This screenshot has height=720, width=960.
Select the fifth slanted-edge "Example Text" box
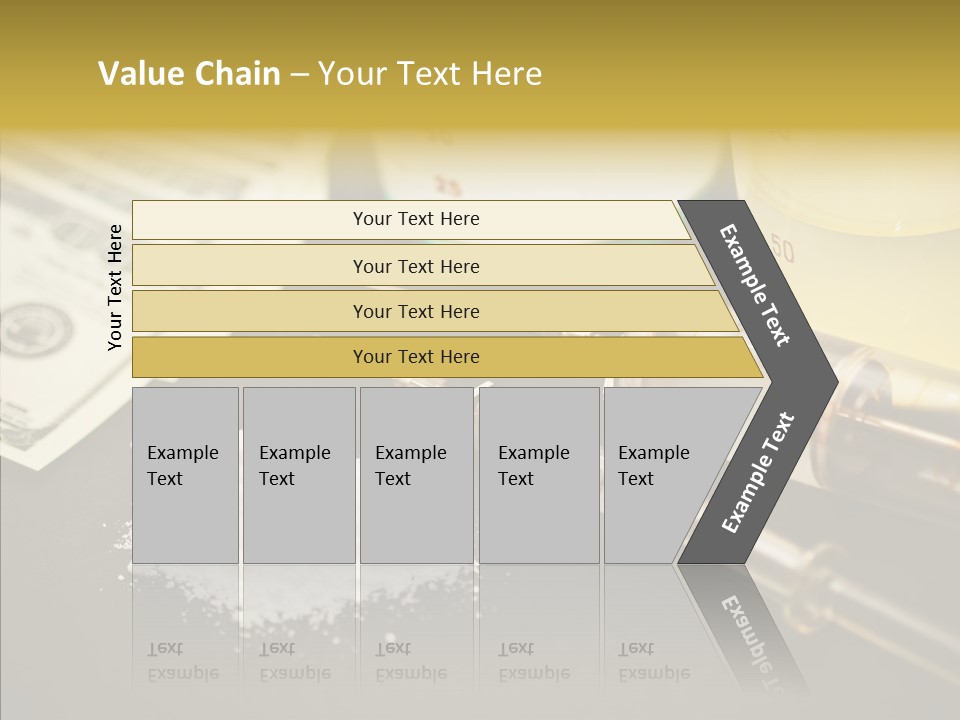(x=660, y=474)
